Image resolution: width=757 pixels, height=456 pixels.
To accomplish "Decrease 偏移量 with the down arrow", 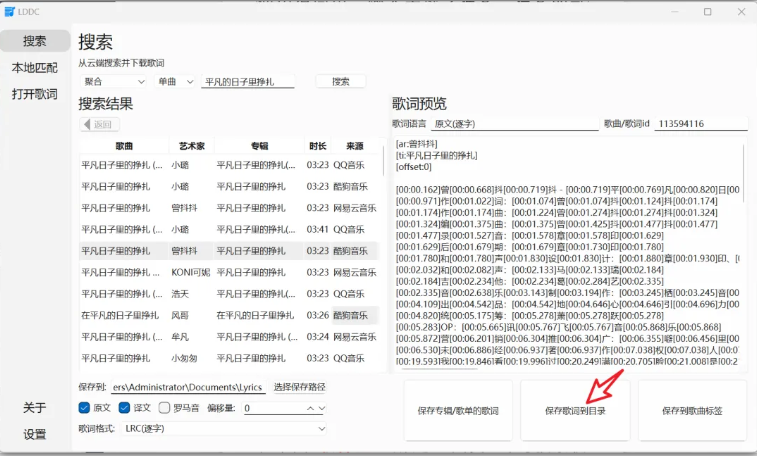I will [322, 408].
